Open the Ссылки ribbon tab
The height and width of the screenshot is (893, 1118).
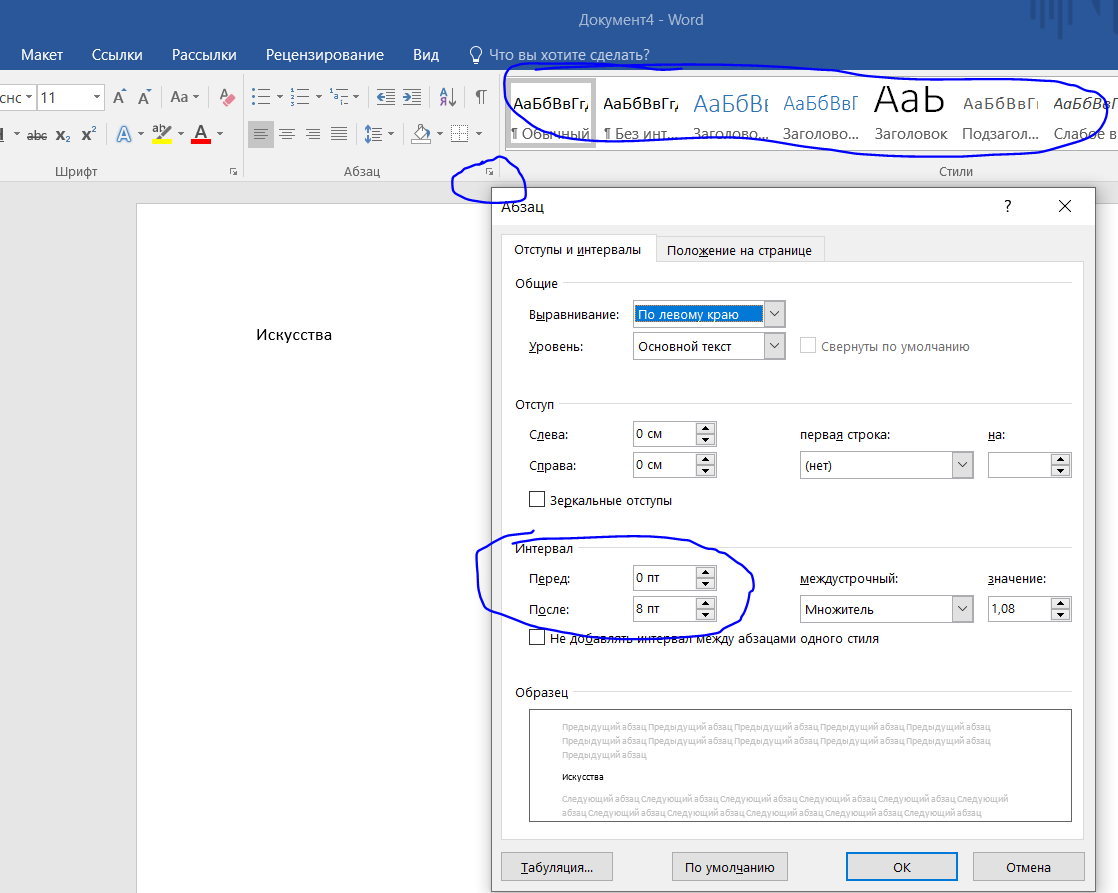tap(117, 55)
